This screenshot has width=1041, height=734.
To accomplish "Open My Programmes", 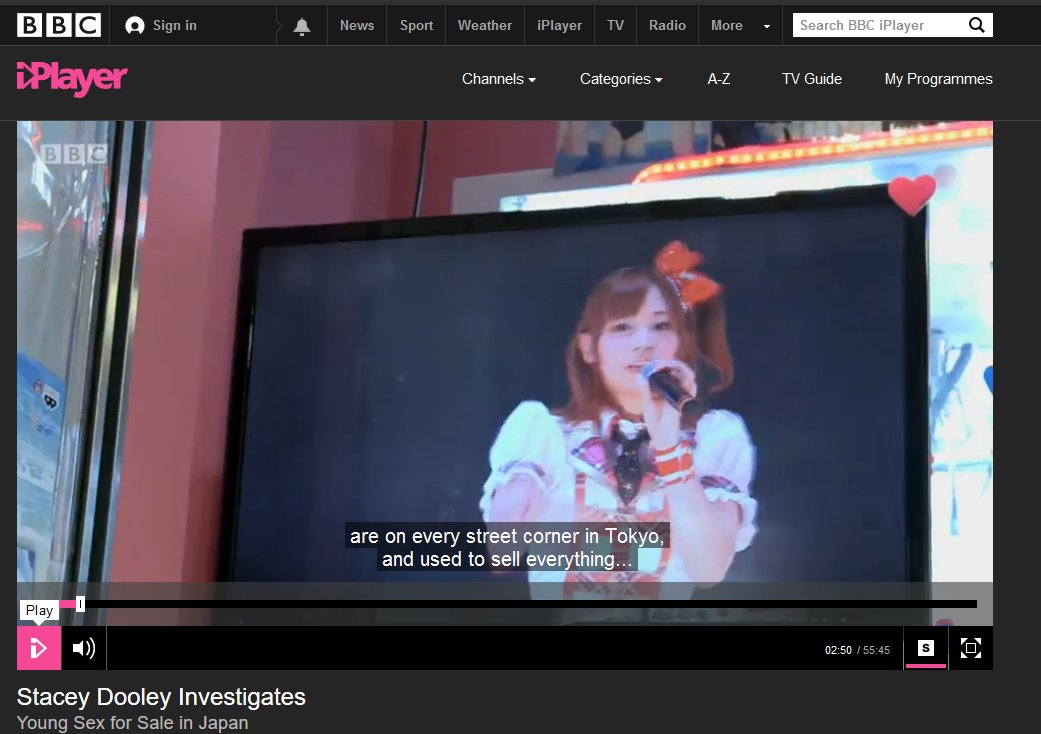I will (x=938, y=79).
